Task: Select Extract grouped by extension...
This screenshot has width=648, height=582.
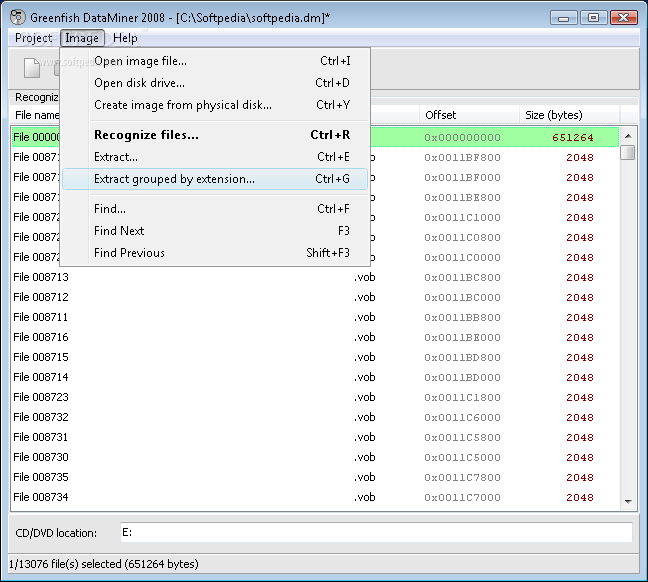Action: click(215, 179)
